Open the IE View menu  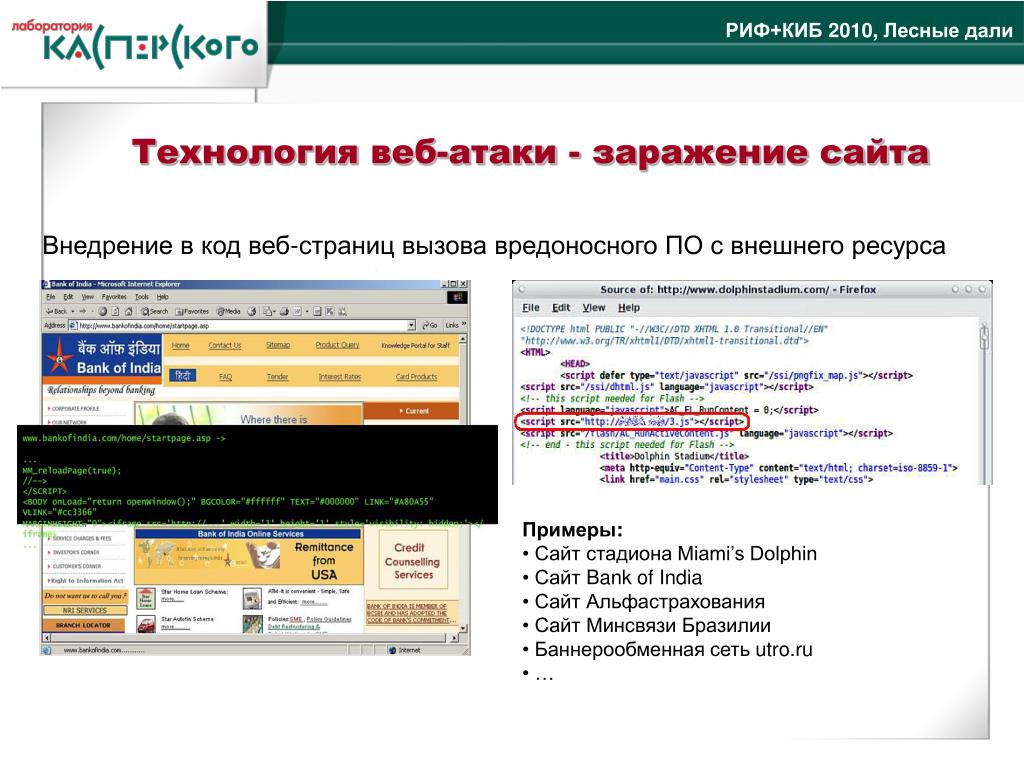pos(88,296)
